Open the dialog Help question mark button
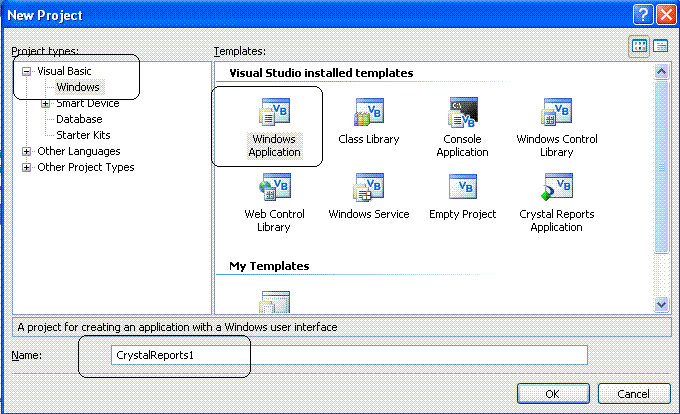Image resolution: width=680 pixels, height=414 pixels. coord(643,15)
